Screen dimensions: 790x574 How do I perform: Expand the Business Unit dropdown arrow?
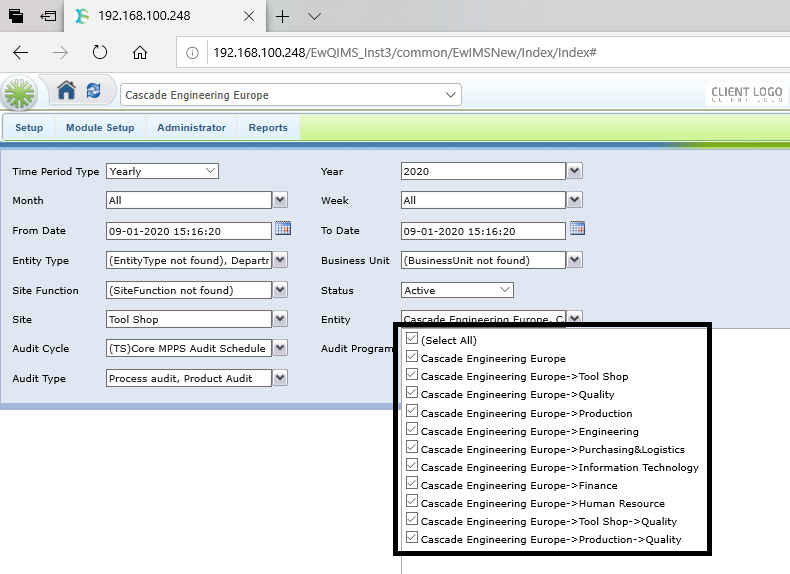click(574, 260)
